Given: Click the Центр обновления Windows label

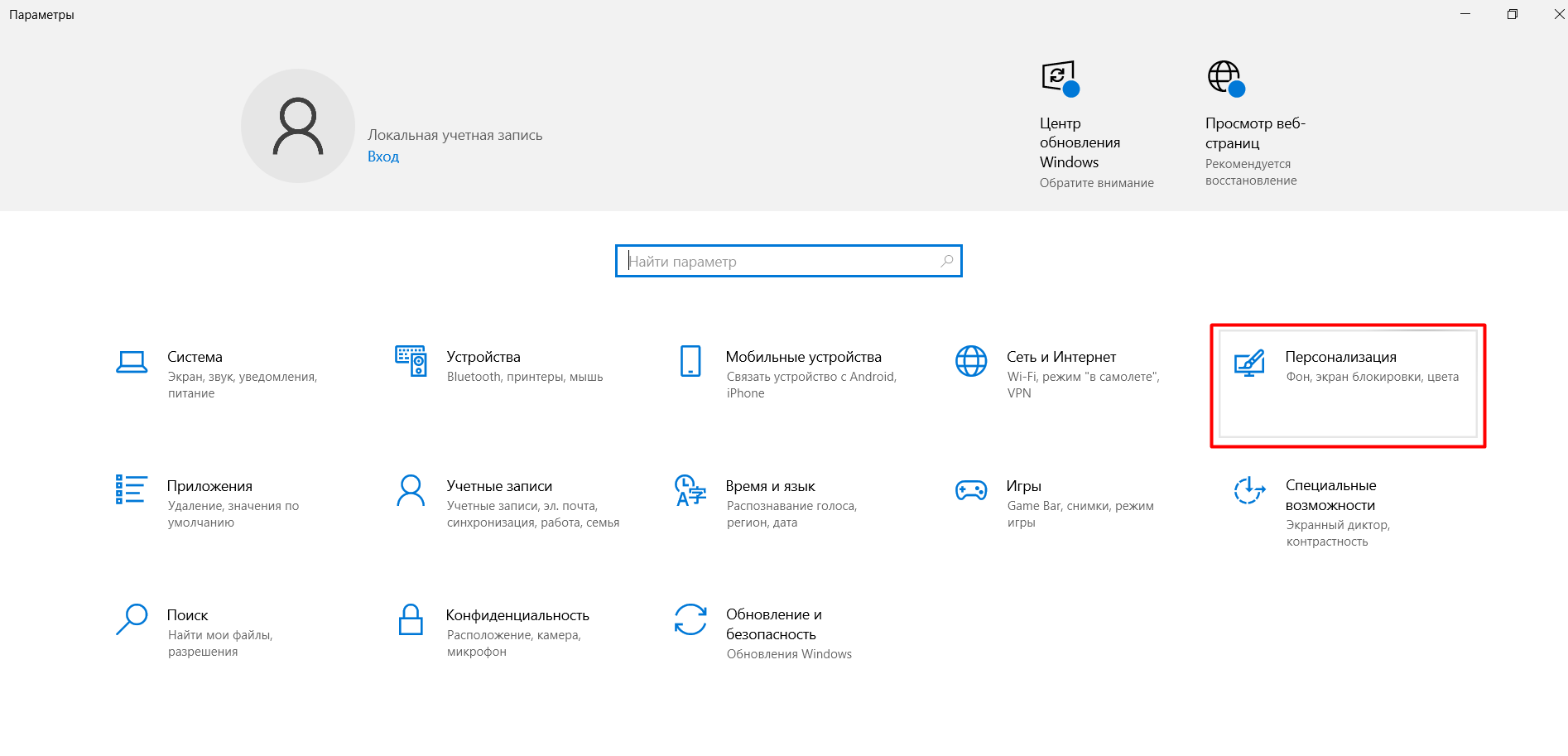Looking at the screenshot, I should click(1080, 142).
